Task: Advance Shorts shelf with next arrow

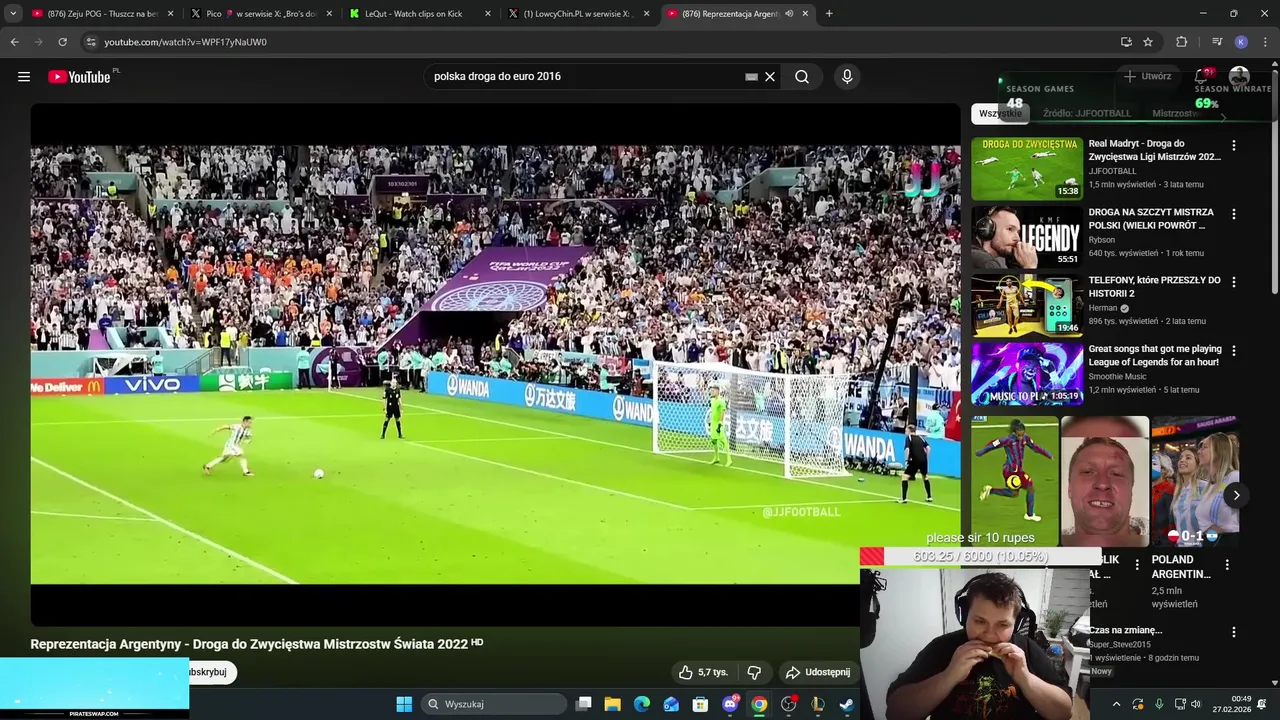Action: coord(1236,495)
